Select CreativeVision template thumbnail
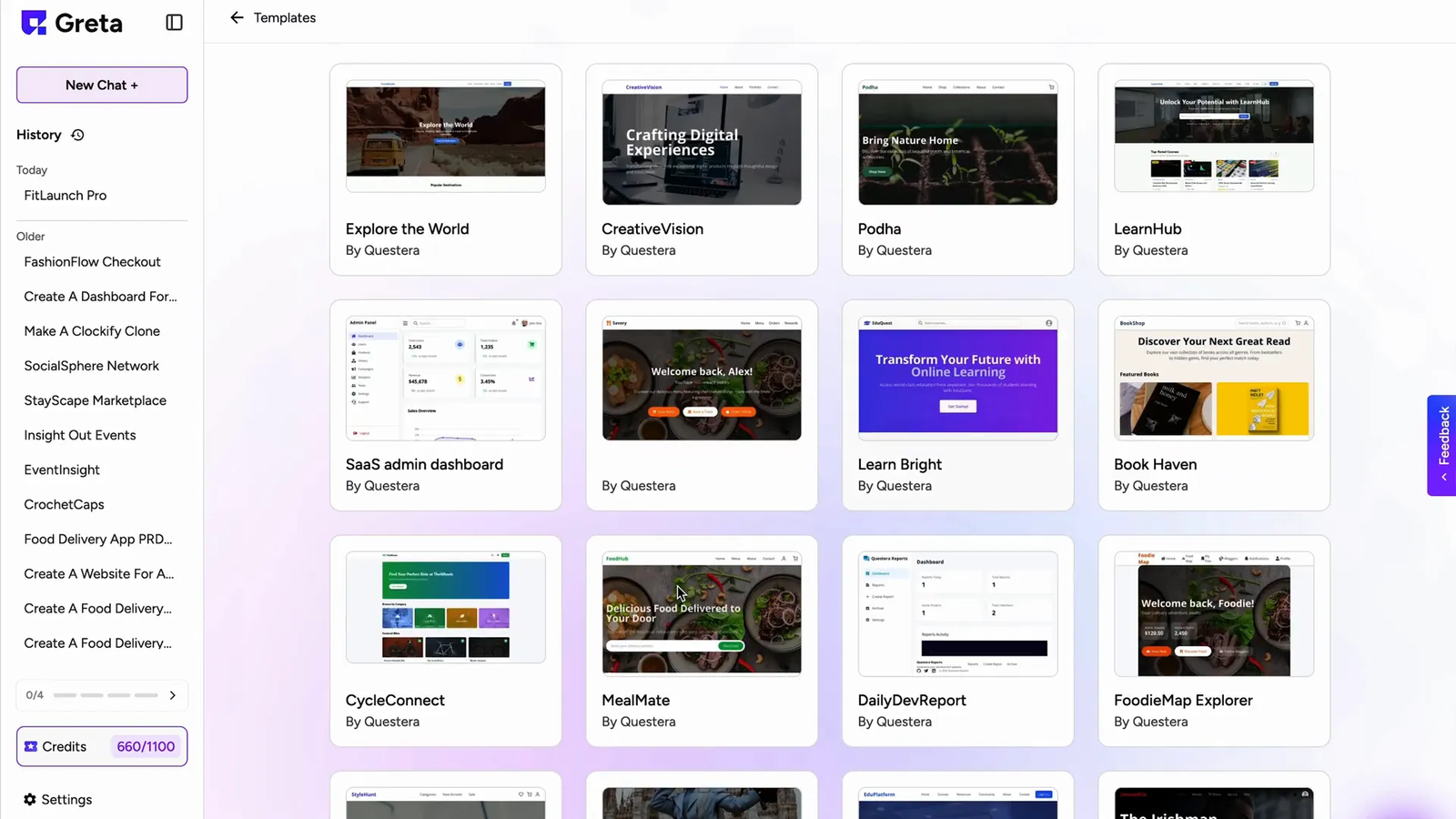 pos(702,143)
